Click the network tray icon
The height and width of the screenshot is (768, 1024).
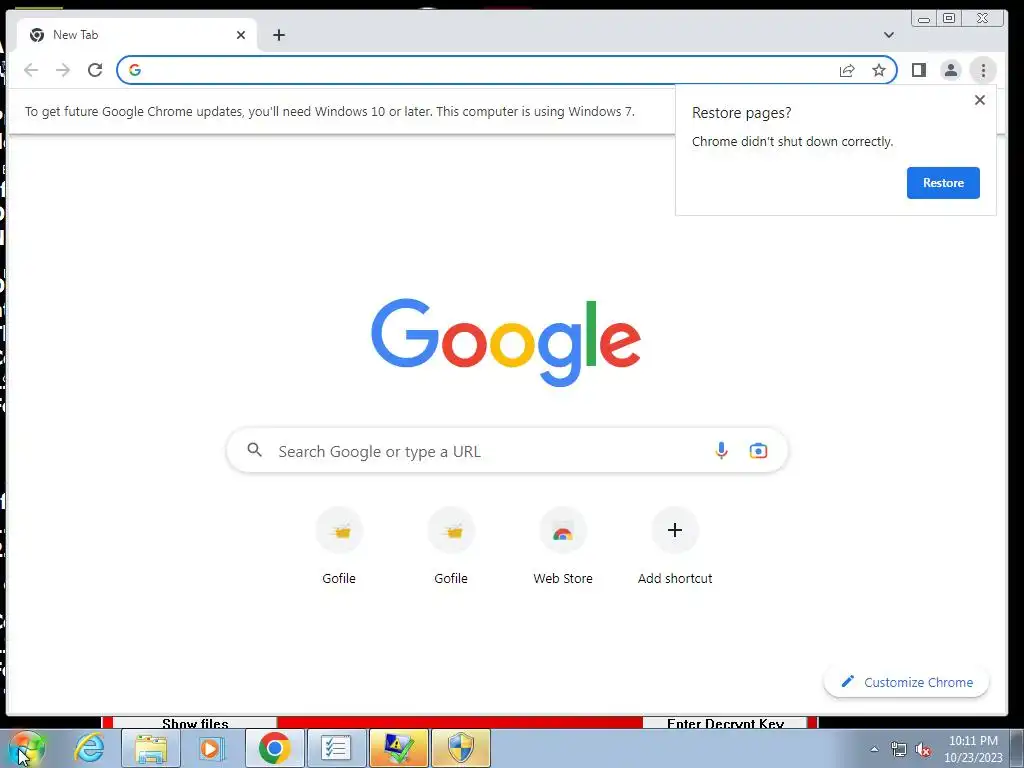pyautogui.click(x=899, y=749)
